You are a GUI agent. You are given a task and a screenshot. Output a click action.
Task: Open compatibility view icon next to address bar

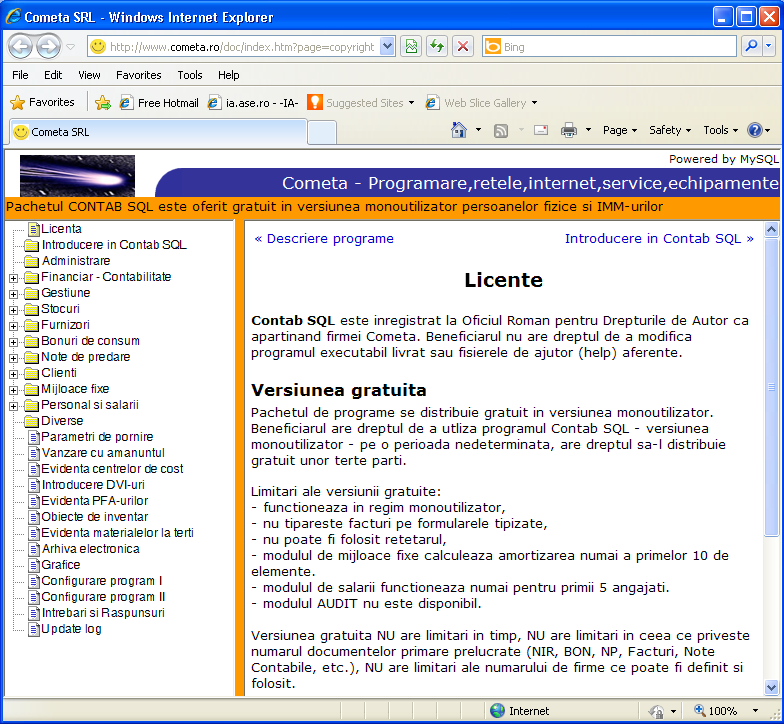411,46
